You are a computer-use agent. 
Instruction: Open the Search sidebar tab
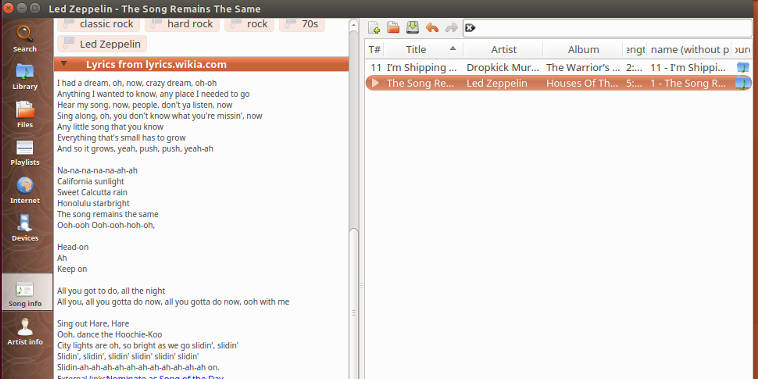[x=25, y=38]
